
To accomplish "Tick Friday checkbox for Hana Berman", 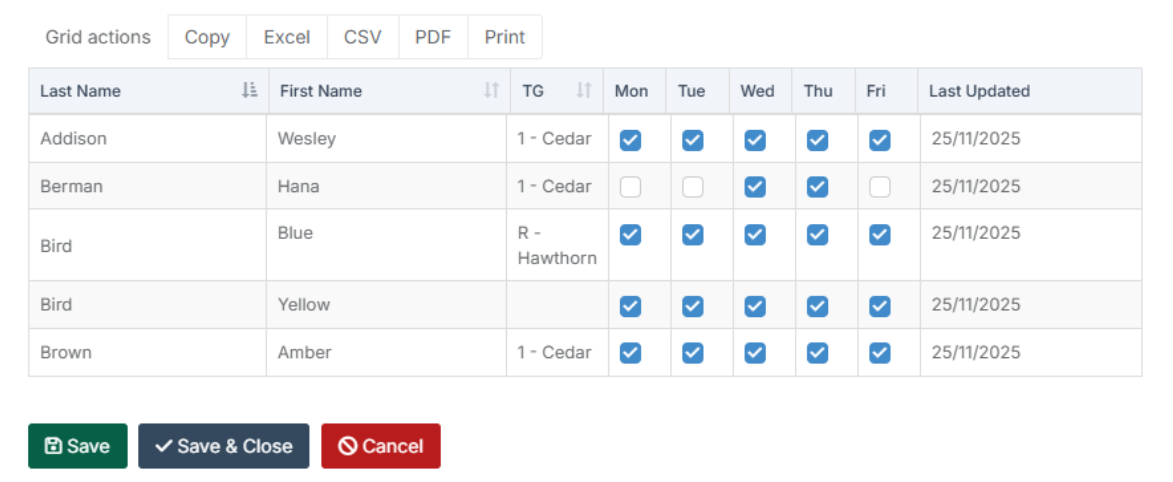I will 880,187.
